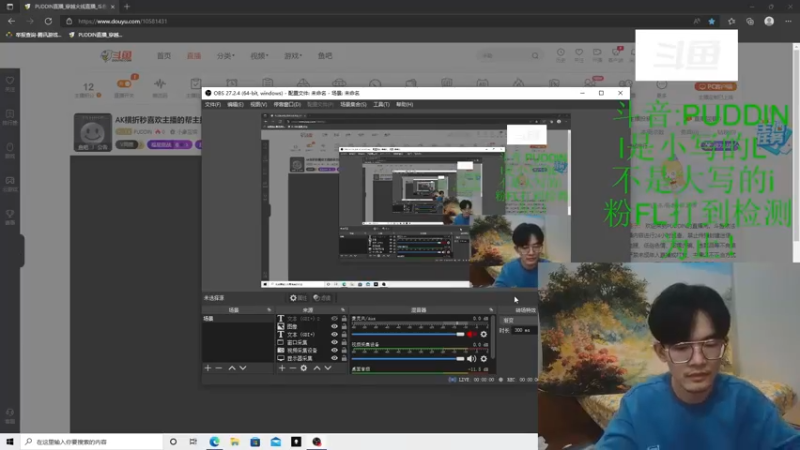Expand the 游戏 dropdown on Douyu
Screen dimensions: 800x450
point(293,56)
